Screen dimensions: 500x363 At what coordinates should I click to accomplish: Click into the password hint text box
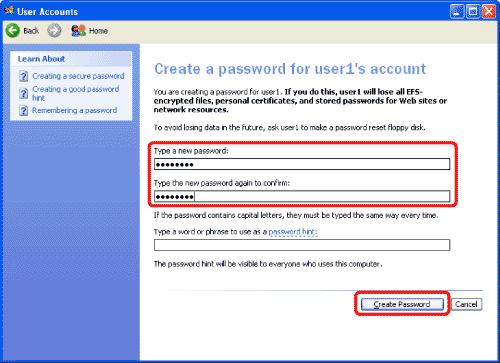(302, 245)
